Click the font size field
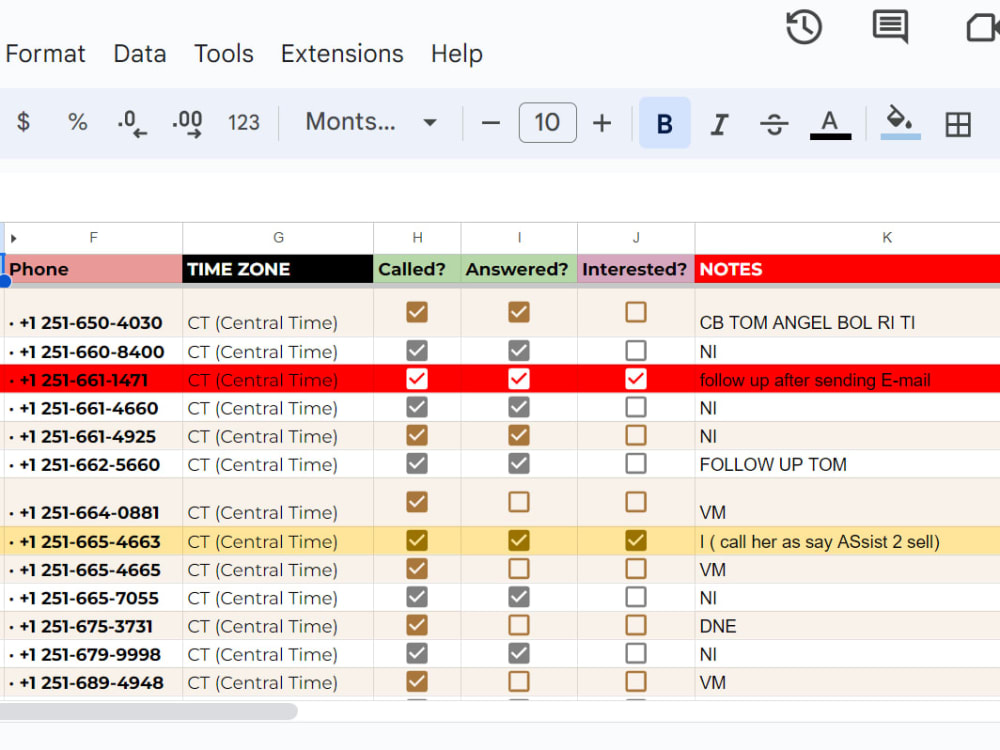 point(547,122)
